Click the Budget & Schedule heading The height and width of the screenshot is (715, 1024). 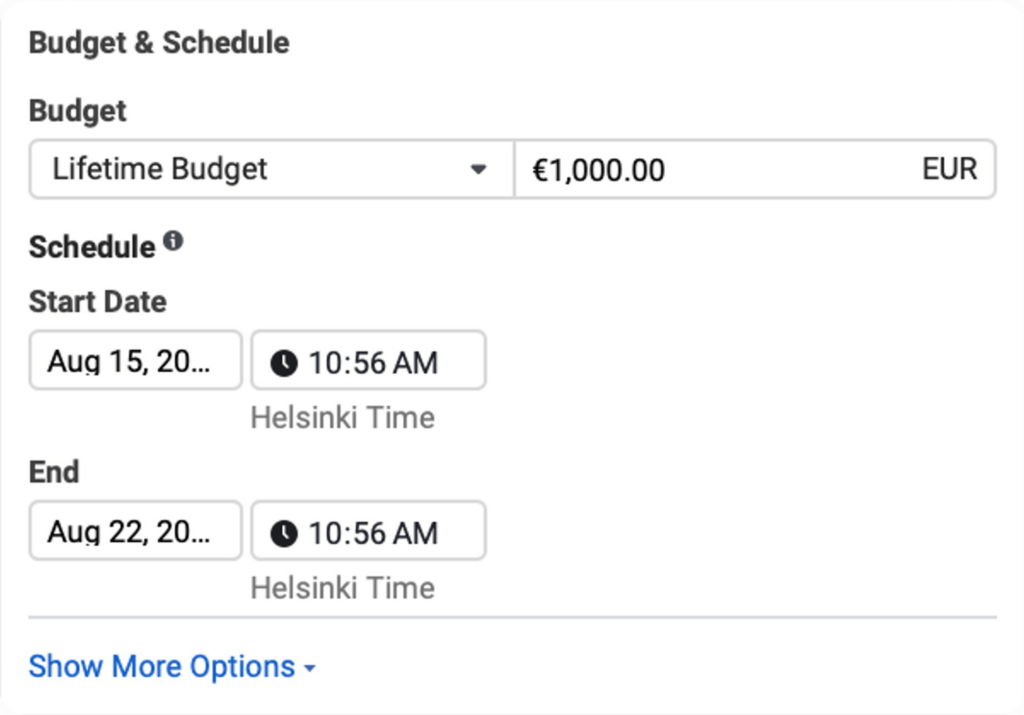pyautogui.click(x=159, y=43)
